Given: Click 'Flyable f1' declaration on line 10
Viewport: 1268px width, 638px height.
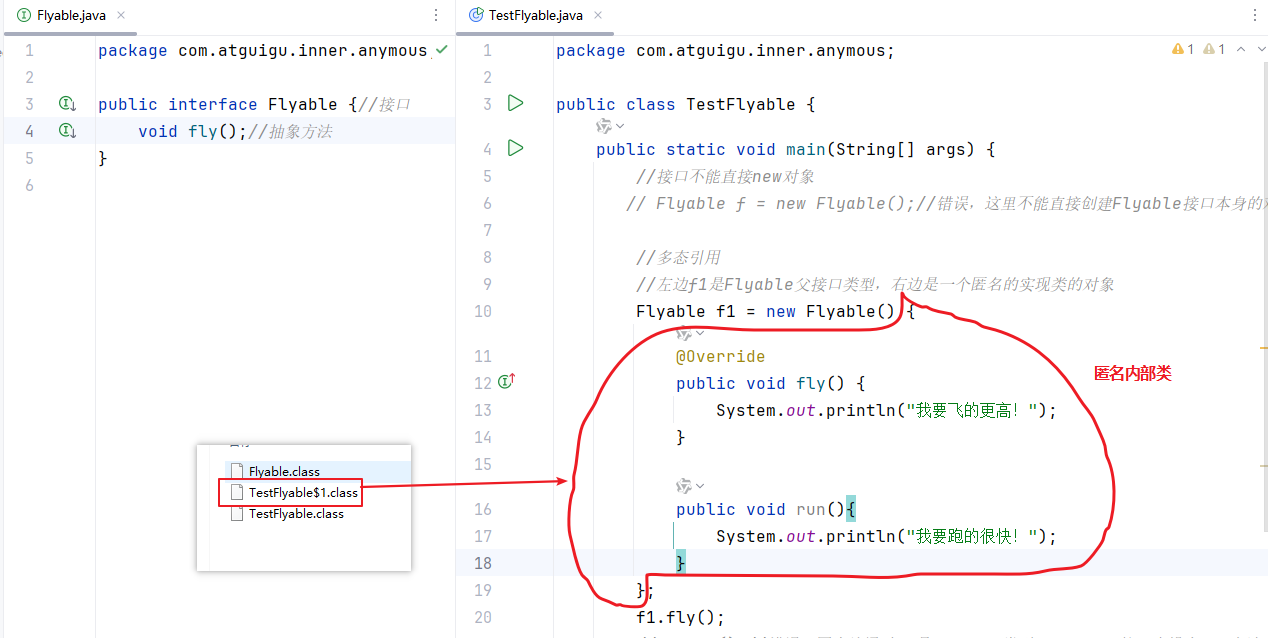Looking at the screenshot, I should click(x=686, y=311).
